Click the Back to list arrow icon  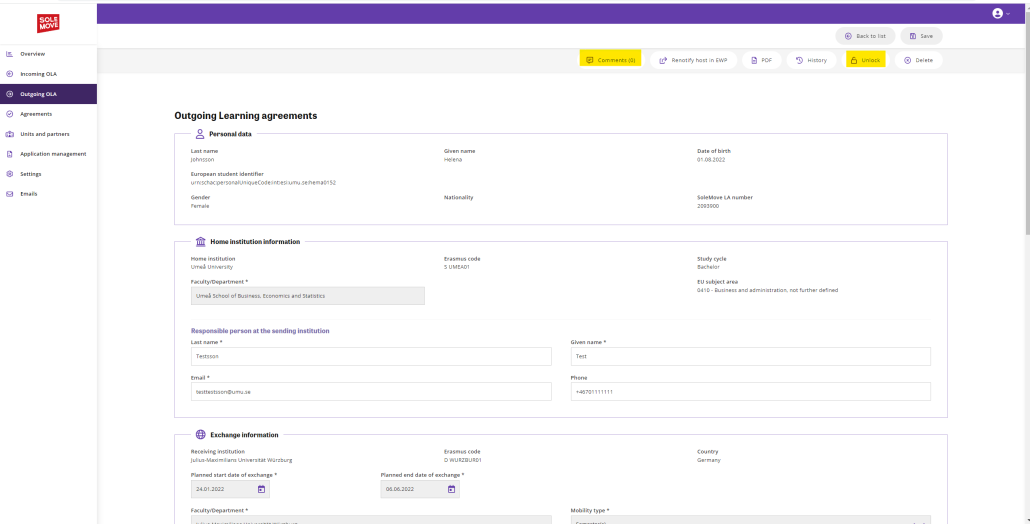848,36
